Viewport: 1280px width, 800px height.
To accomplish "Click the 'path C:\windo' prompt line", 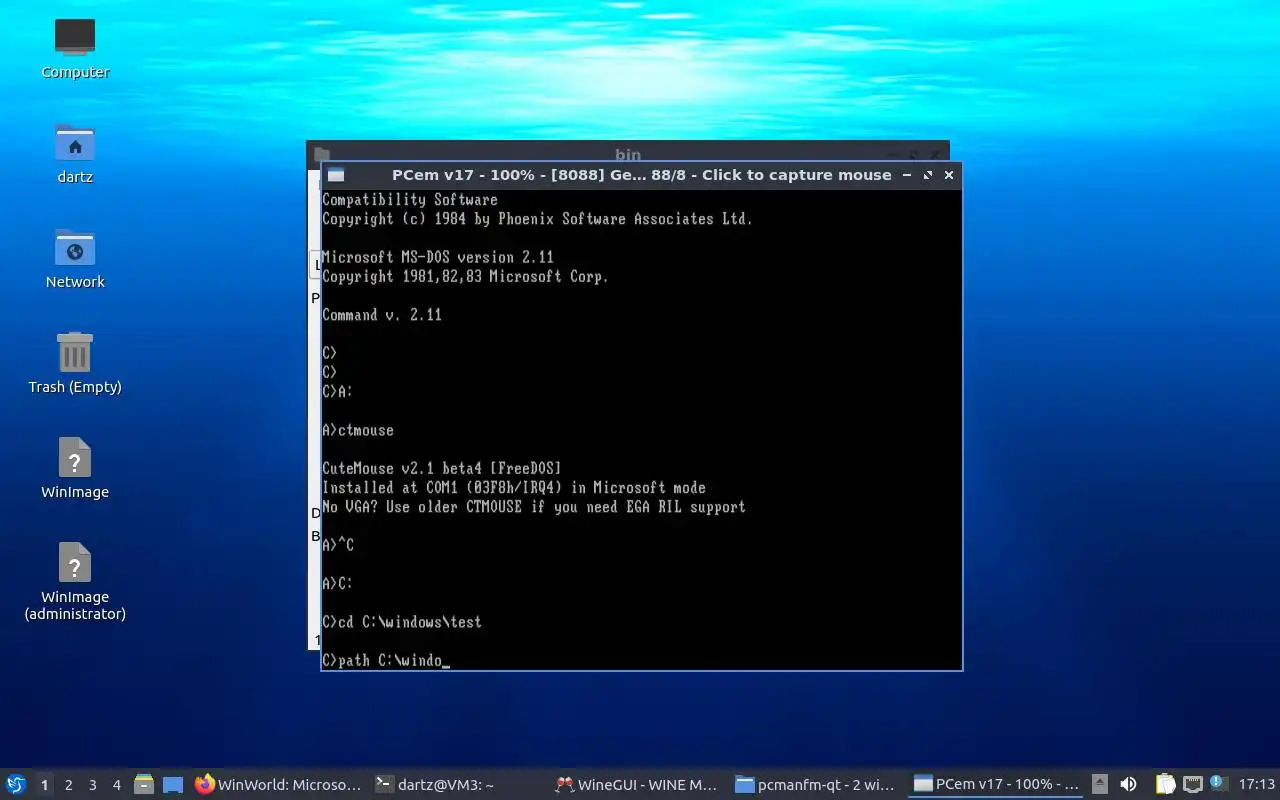I will (x=386, y=660).
